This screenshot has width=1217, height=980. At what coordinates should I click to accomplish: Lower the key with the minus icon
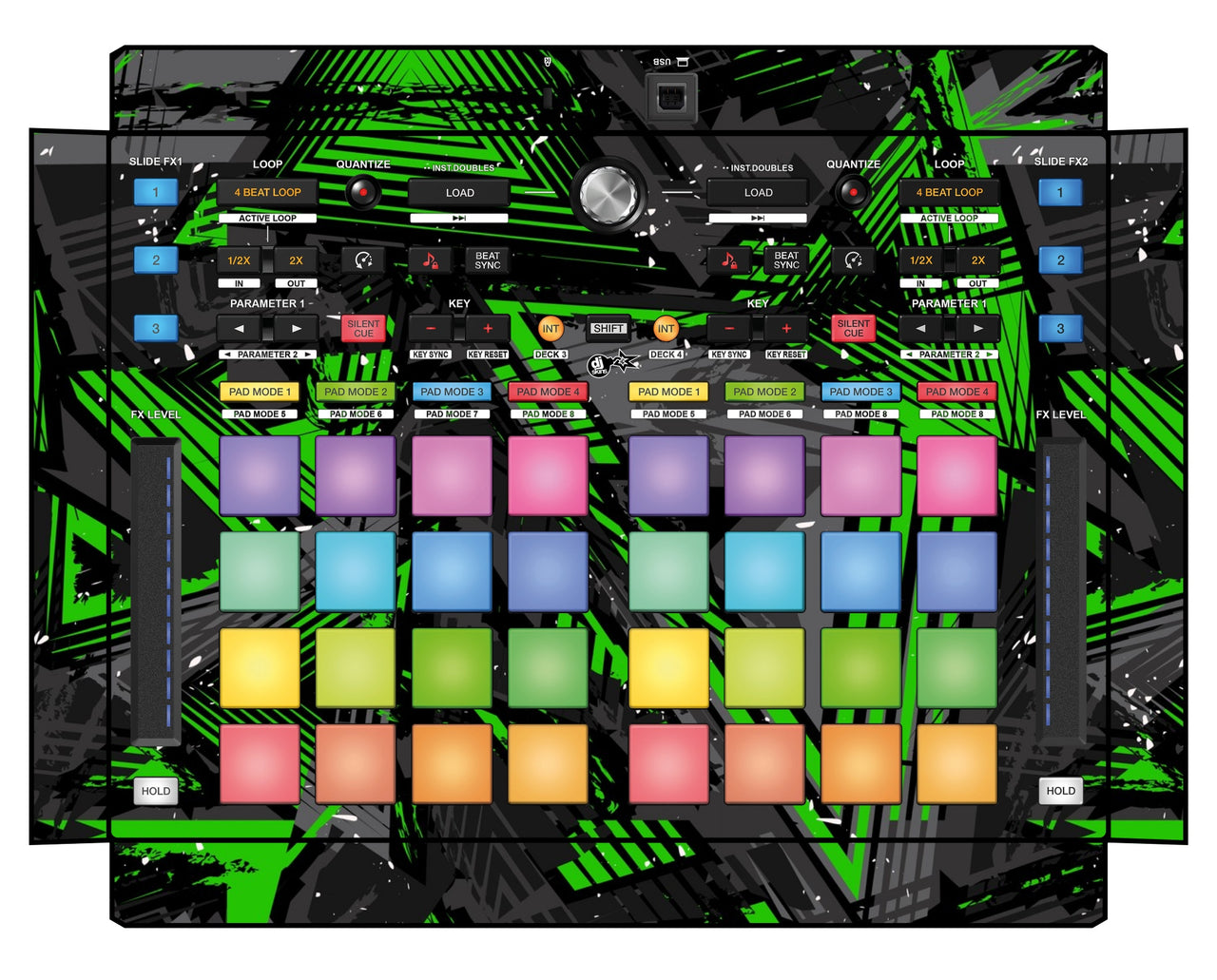[x=432, y=328]
